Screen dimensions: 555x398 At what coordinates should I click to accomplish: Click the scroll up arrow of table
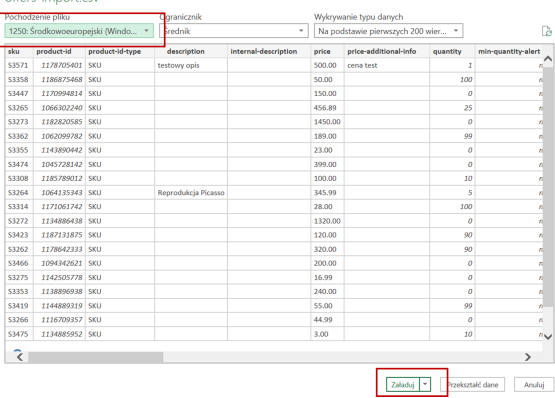[548, 59]
